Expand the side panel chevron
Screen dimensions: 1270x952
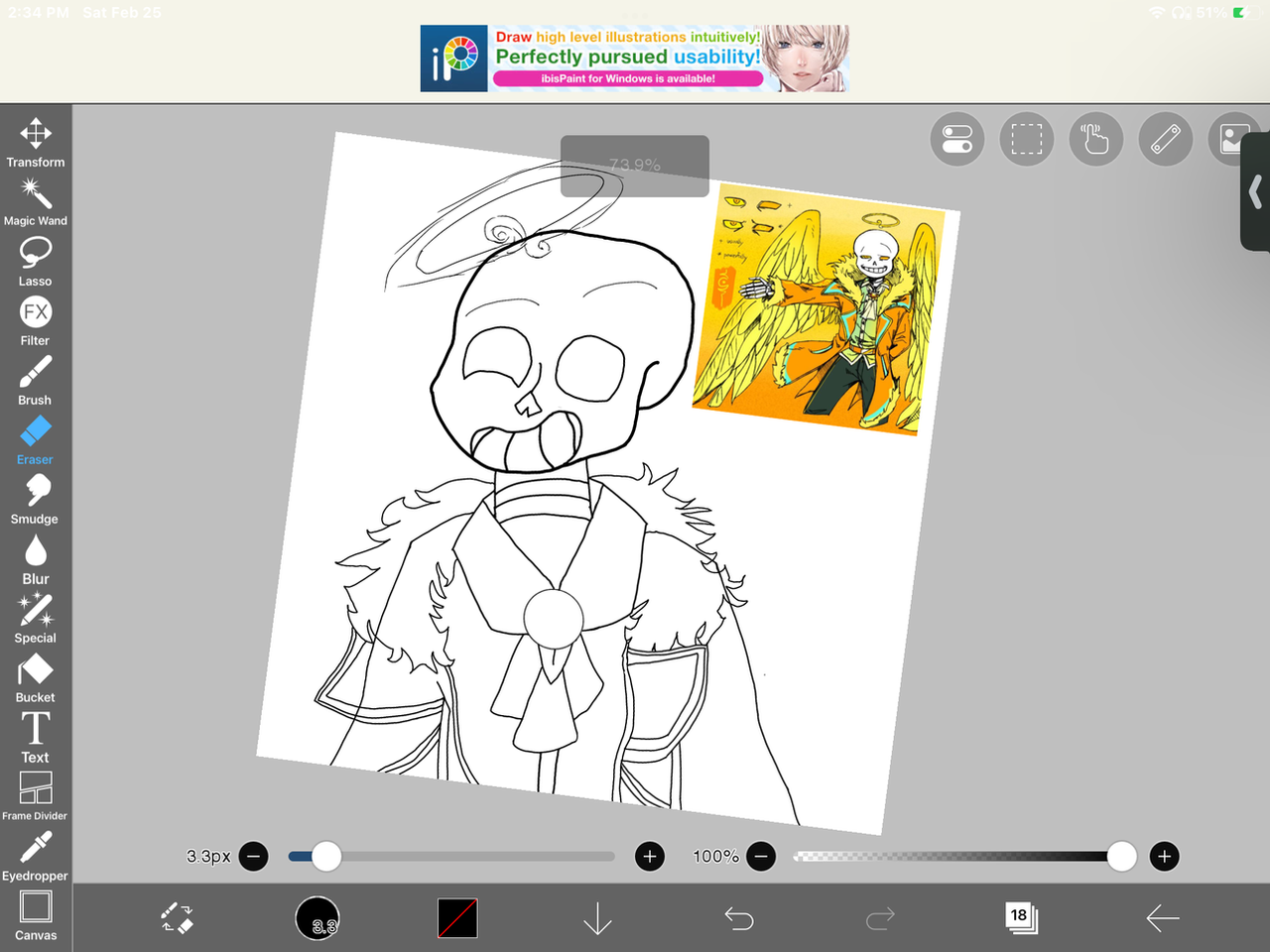pos(1256,191)
